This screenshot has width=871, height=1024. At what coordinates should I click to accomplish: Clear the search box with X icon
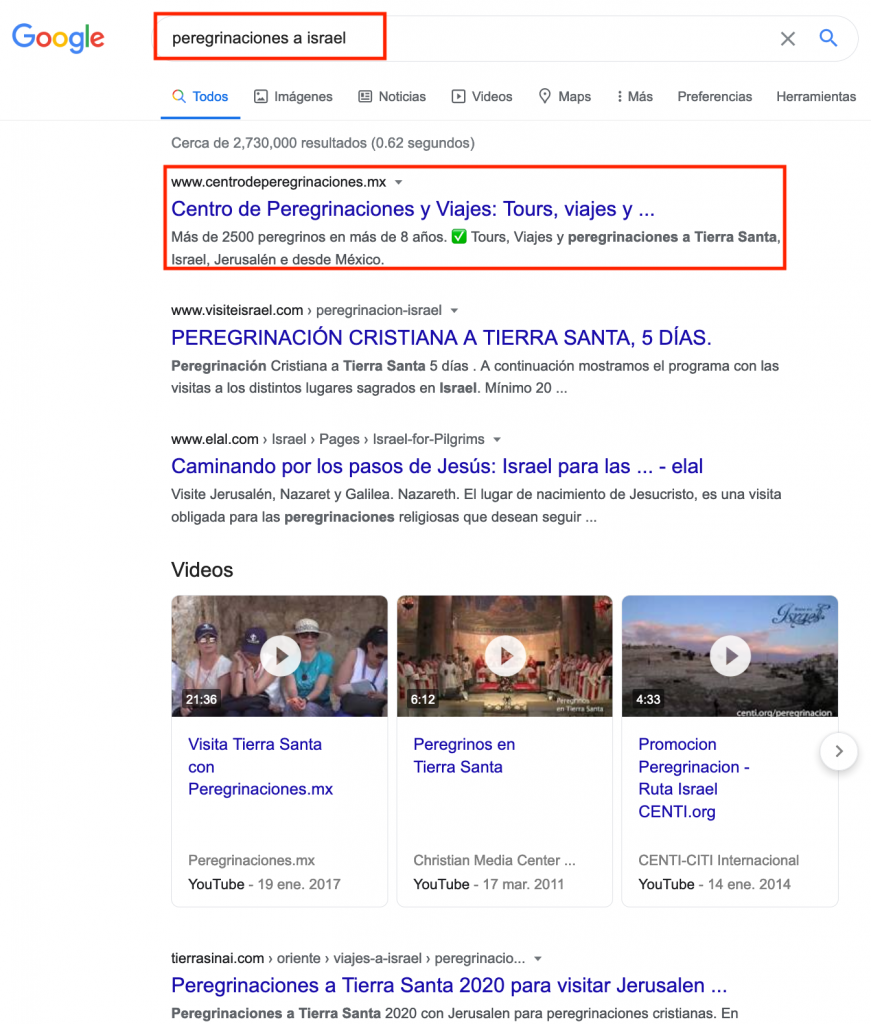(x=787, y=39)
